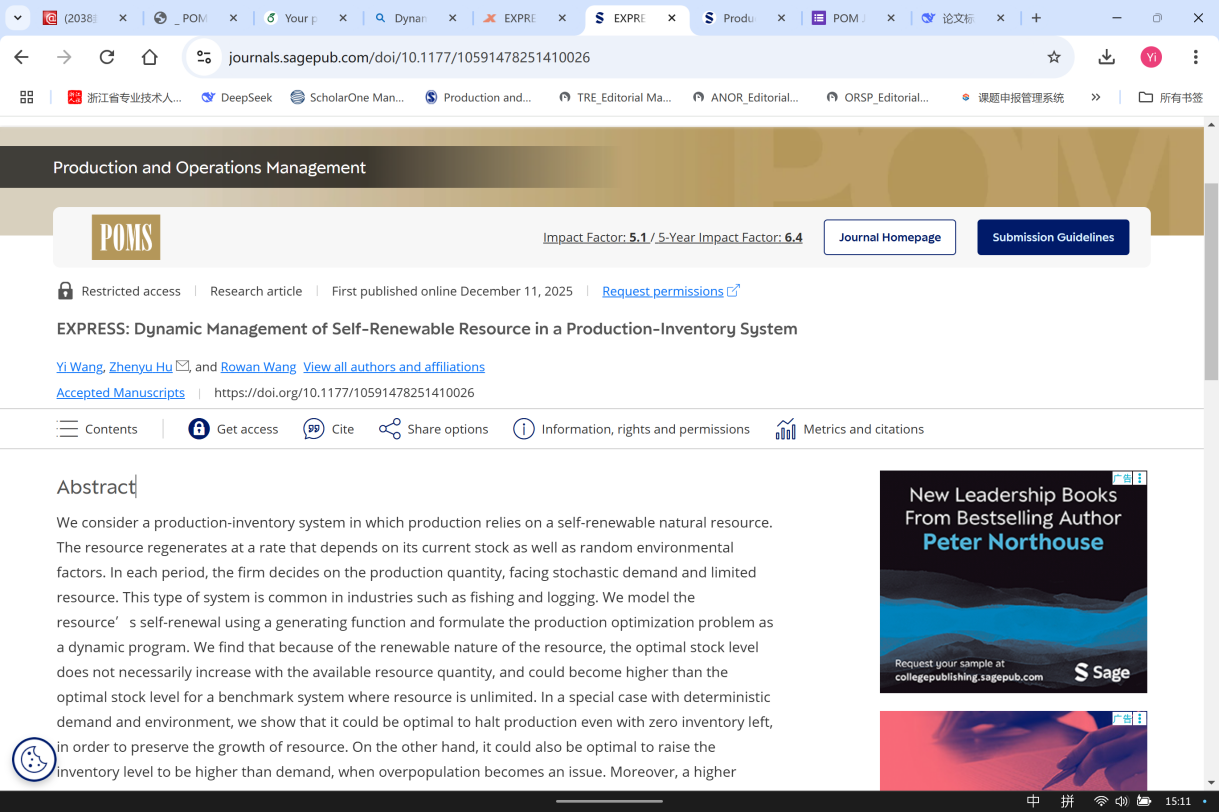1219x812 pixels.
Task: Click the browser address bar URL
Action: point(409,57)
